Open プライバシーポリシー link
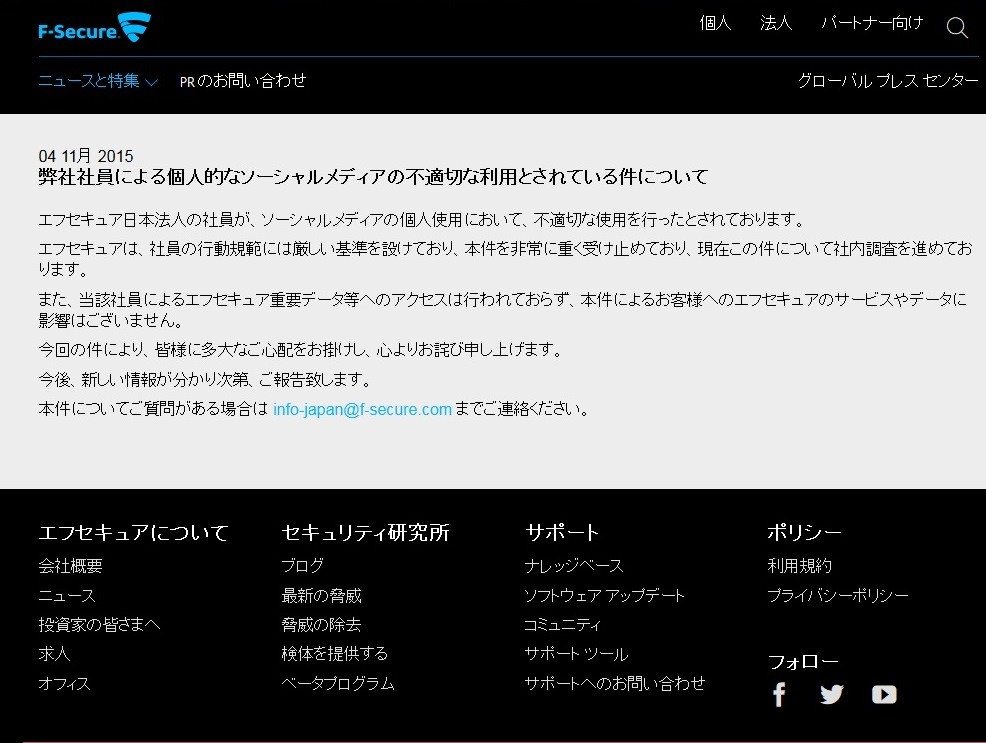 [837, 595]
